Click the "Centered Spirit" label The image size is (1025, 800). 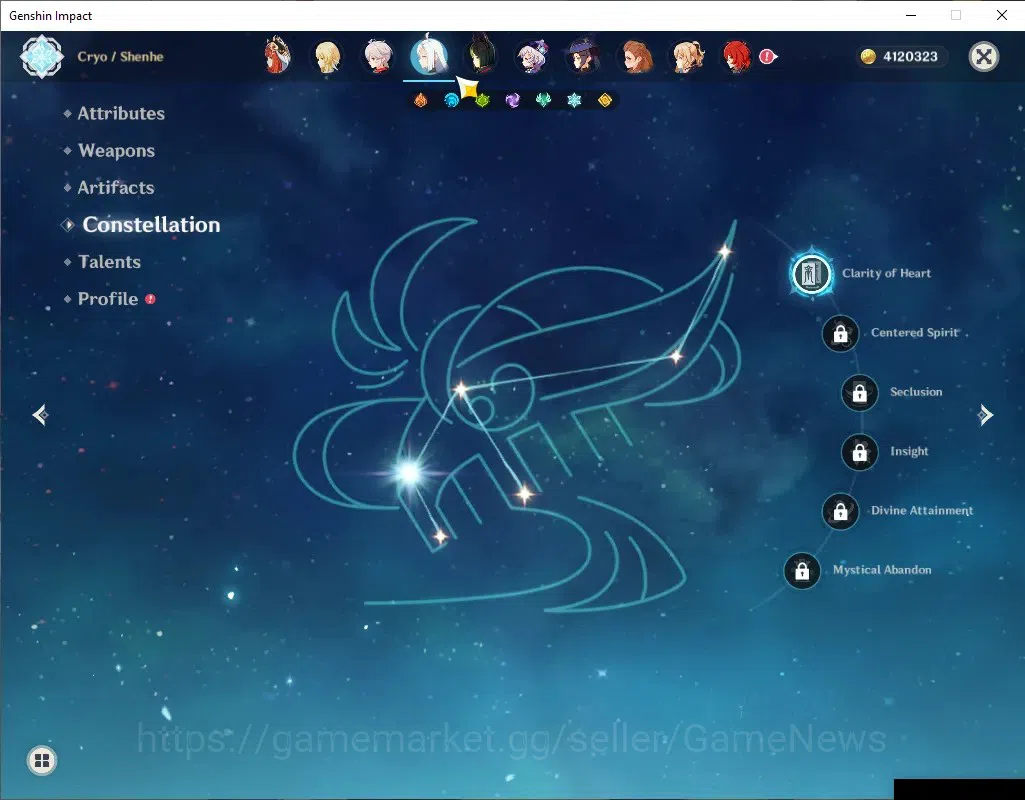point(915,333)
